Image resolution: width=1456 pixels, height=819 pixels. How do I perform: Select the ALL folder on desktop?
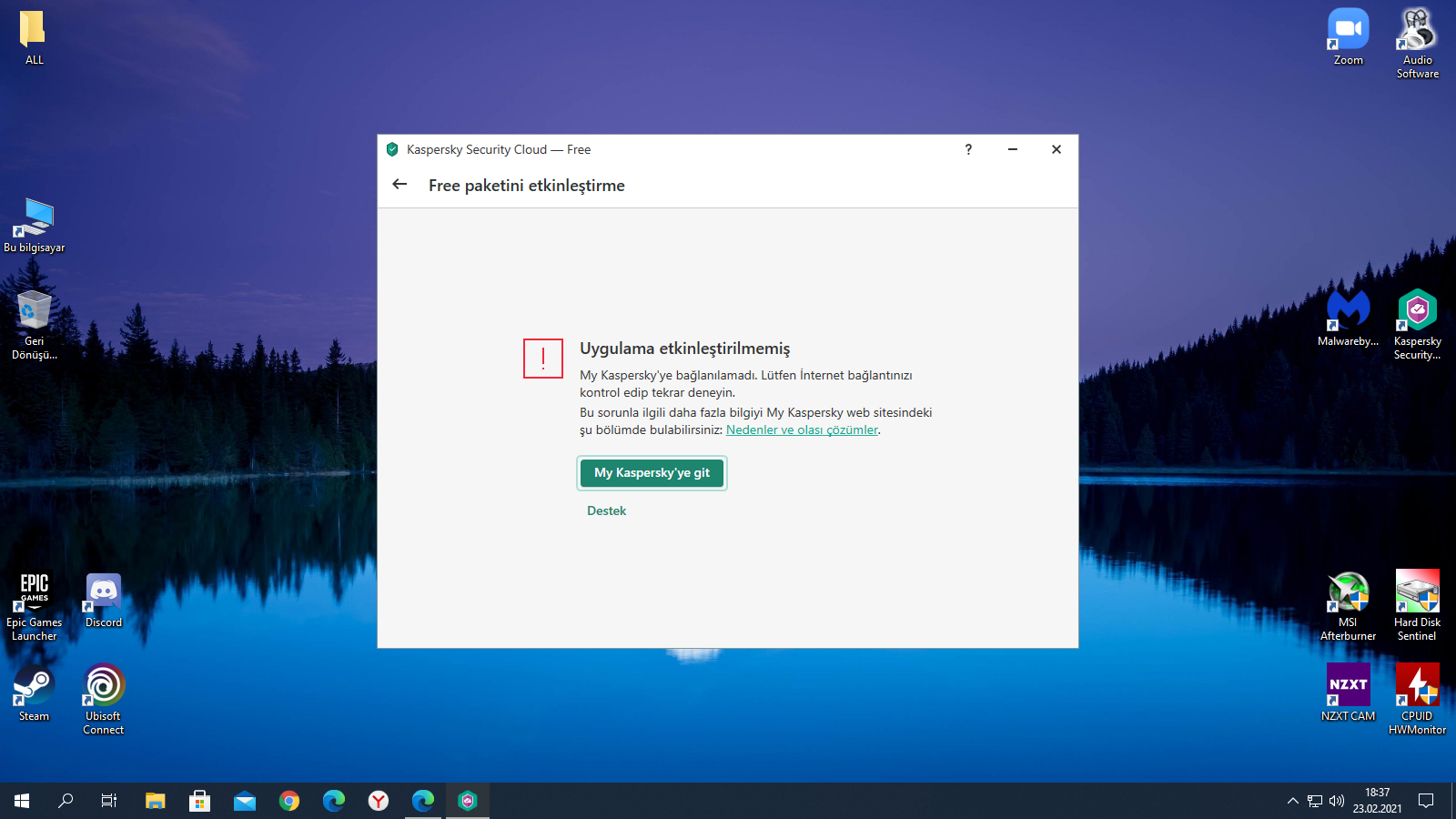click(34, 38)
